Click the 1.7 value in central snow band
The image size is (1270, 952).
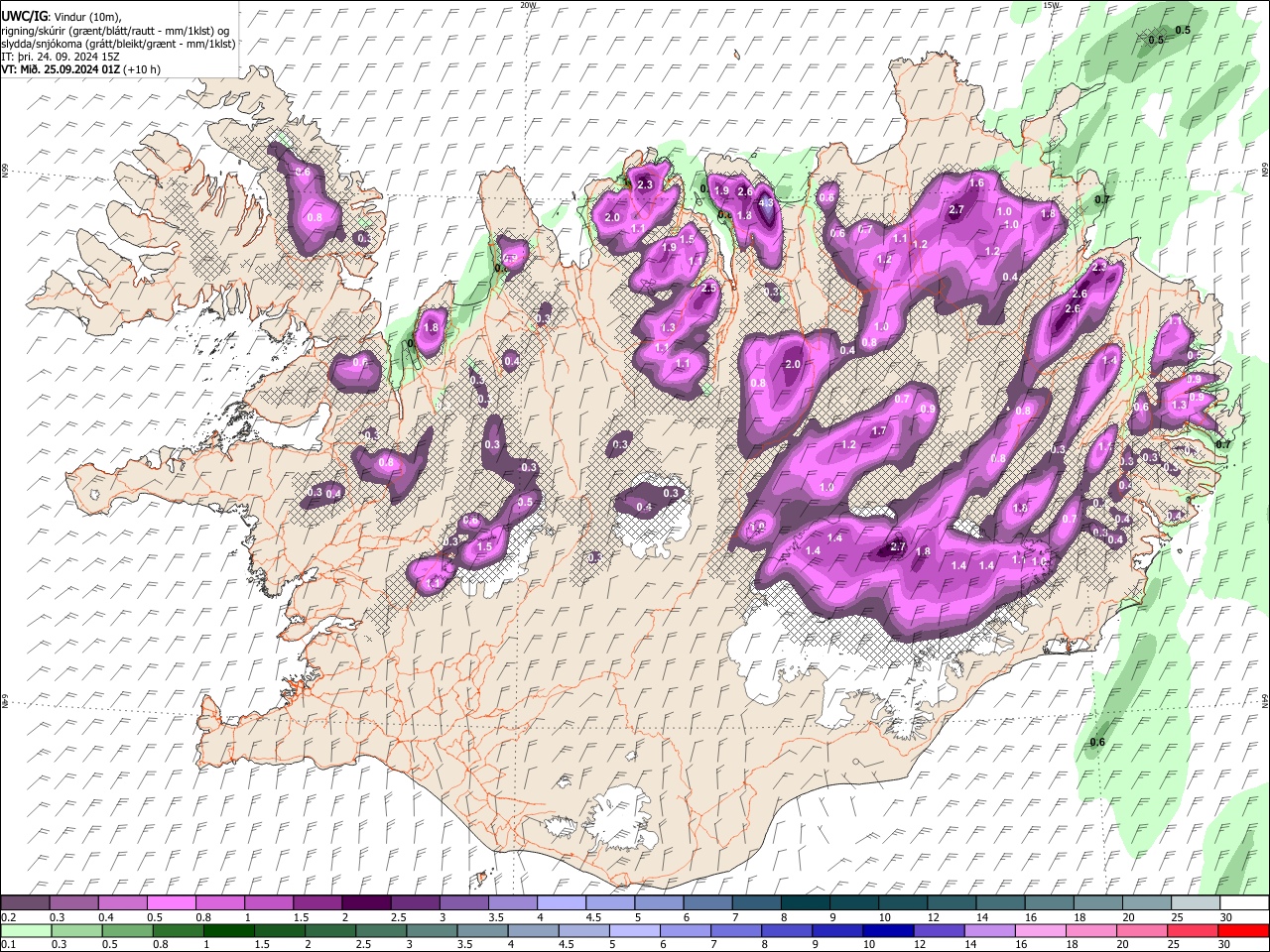[878, 431]
